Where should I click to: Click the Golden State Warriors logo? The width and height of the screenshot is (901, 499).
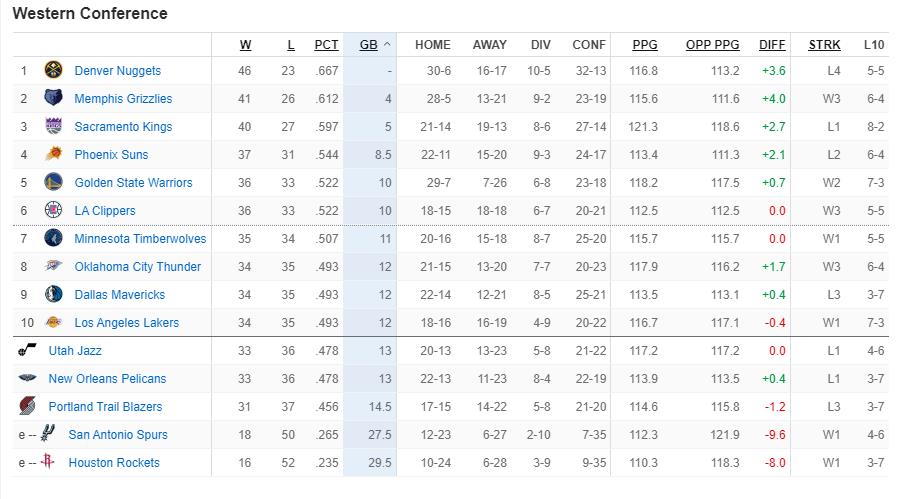pos(53,183)
